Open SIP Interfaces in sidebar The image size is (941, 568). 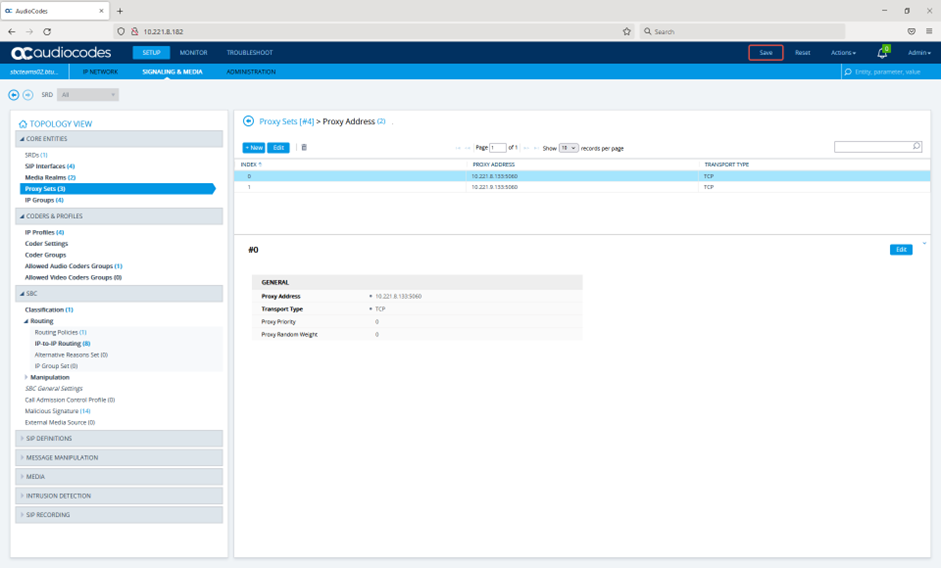(50, 166)
